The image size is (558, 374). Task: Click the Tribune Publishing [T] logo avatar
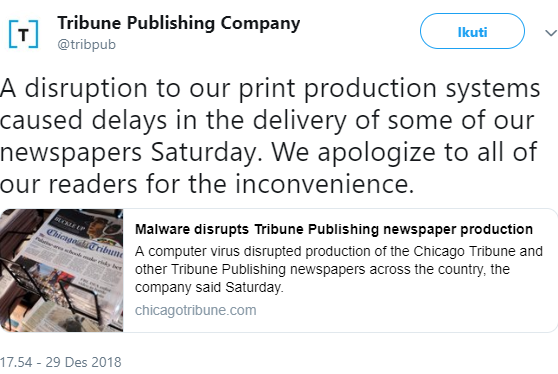[x=23, y=34]
